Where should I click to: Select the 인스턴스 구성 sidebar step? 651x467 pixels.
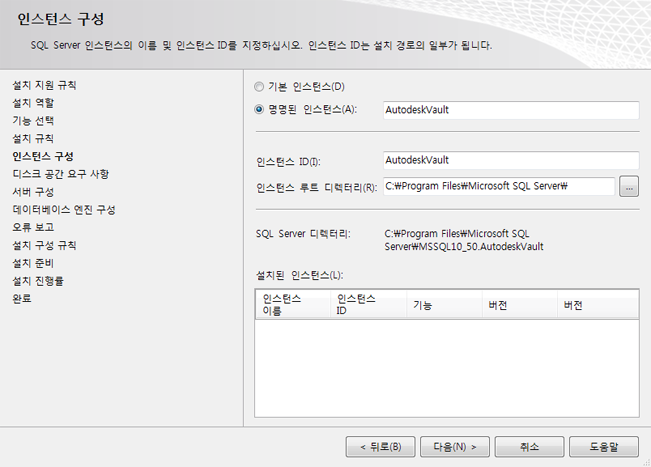coord(43,156)
